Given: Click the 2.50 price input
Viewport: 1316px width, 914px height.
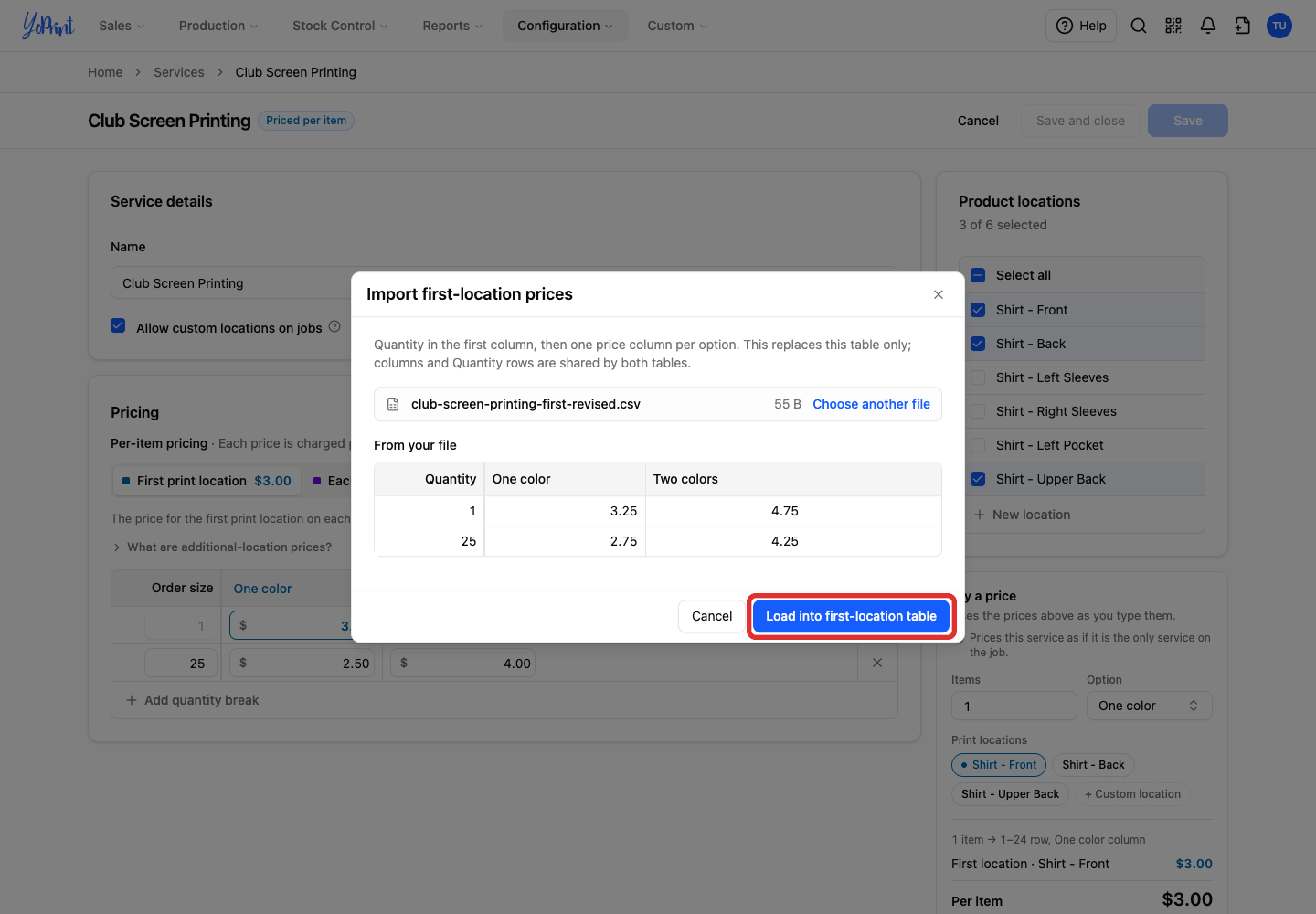Looking at the screenshot, I should pos(304,664).
